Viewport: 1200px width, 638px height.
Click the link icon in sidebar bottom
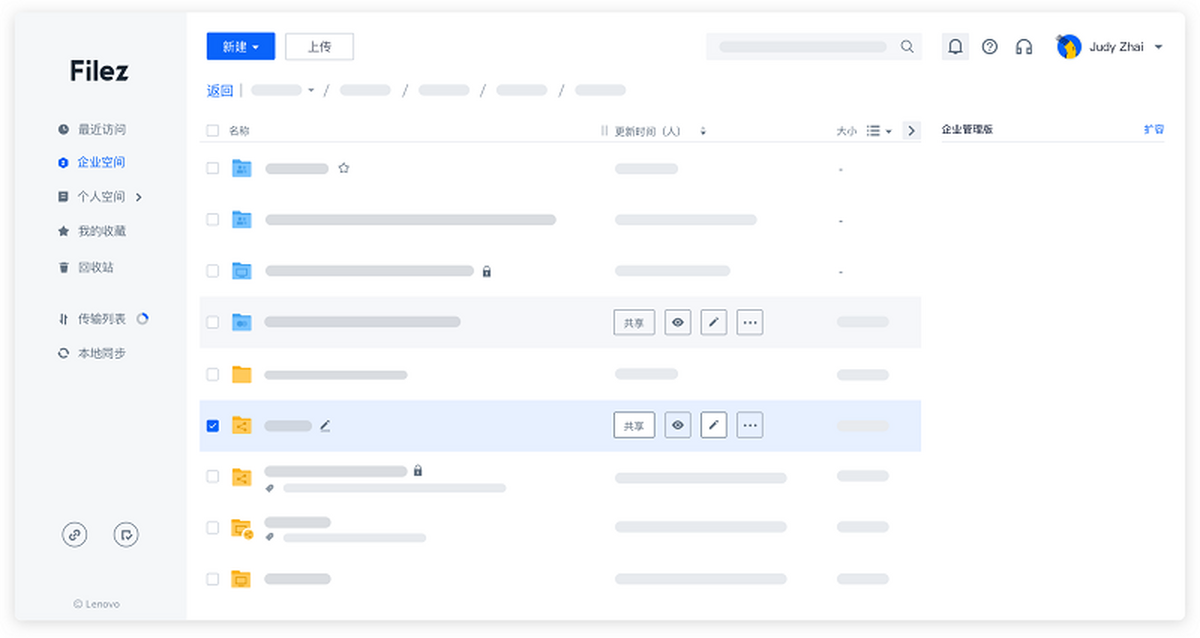point(75,535)
